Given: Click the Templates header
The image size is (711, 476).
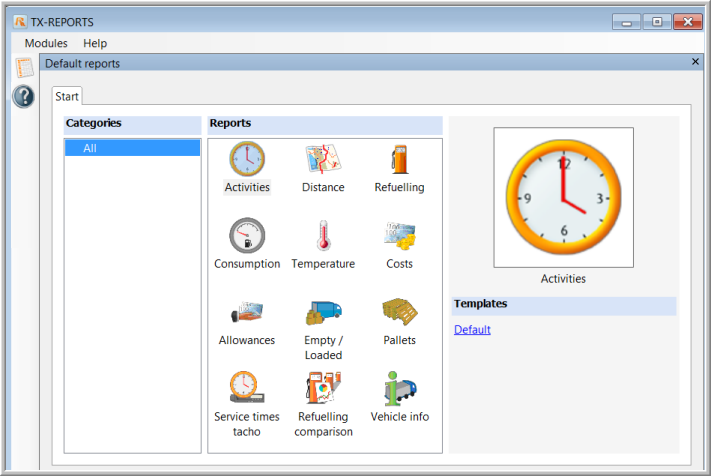Looking at the screenshot, I should [564, 304].
